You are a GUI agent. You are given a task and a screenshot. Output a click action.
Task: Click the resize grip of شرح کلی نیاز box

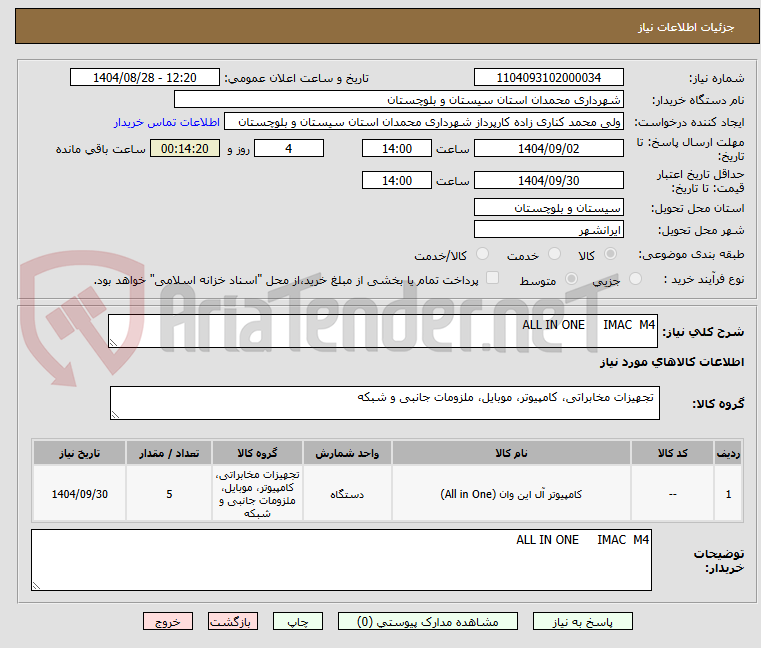pyautogui.click(x=114, y=343)
